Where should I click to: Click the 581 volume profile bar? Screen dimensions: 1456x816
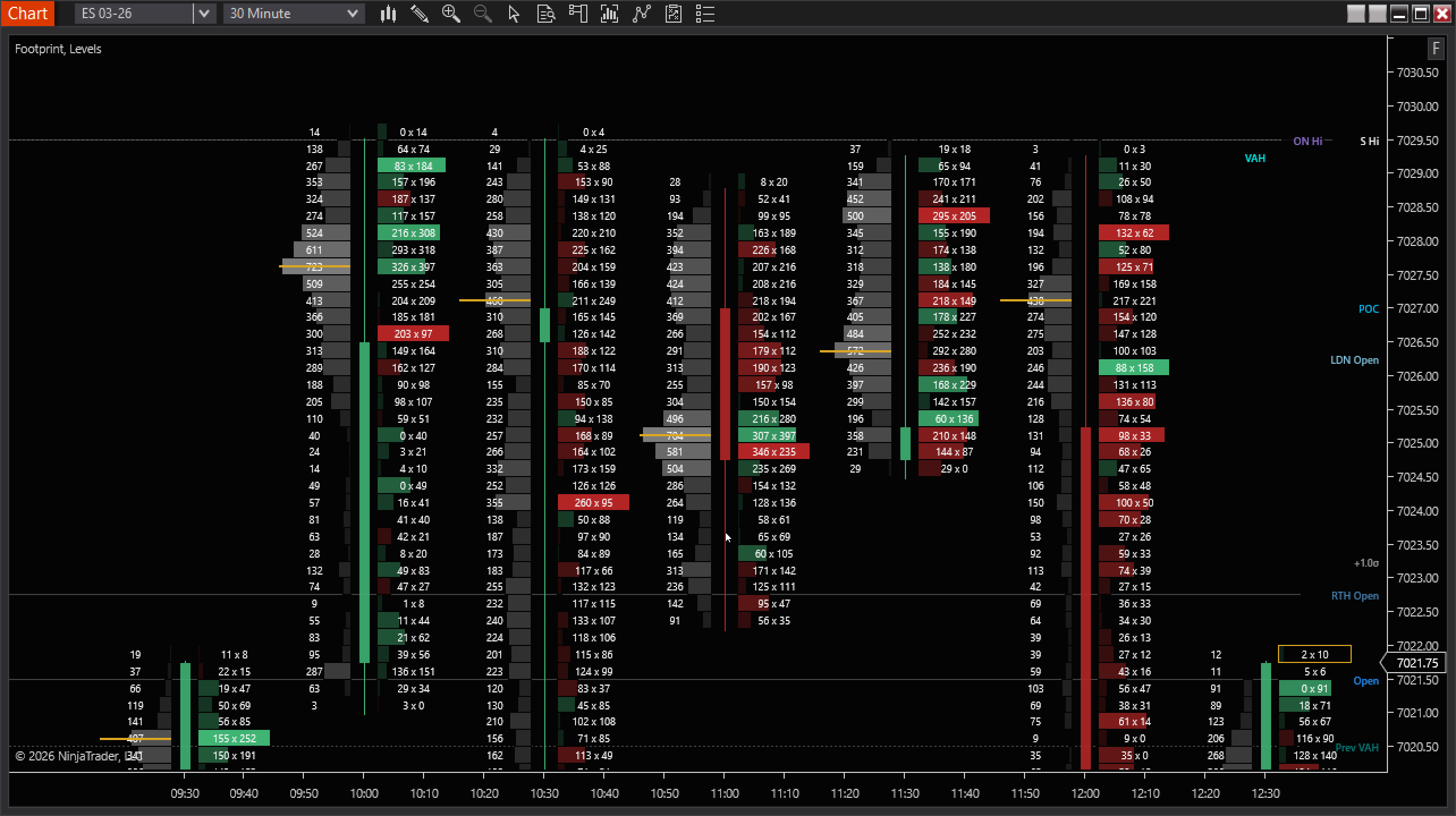[x=683, y=452]
